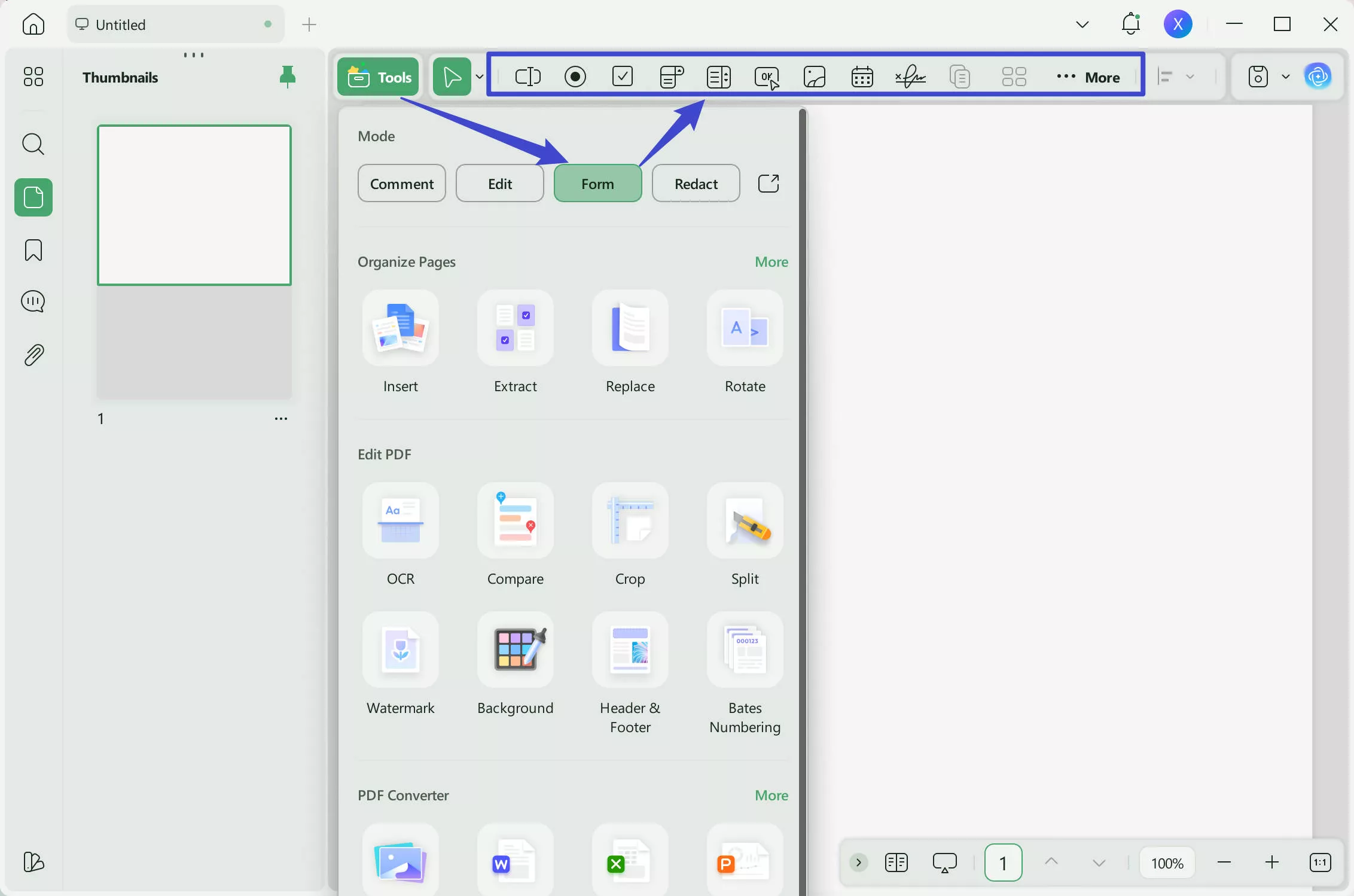
Task: Switch to Redact mode
Action: click(x=696, y=183)
